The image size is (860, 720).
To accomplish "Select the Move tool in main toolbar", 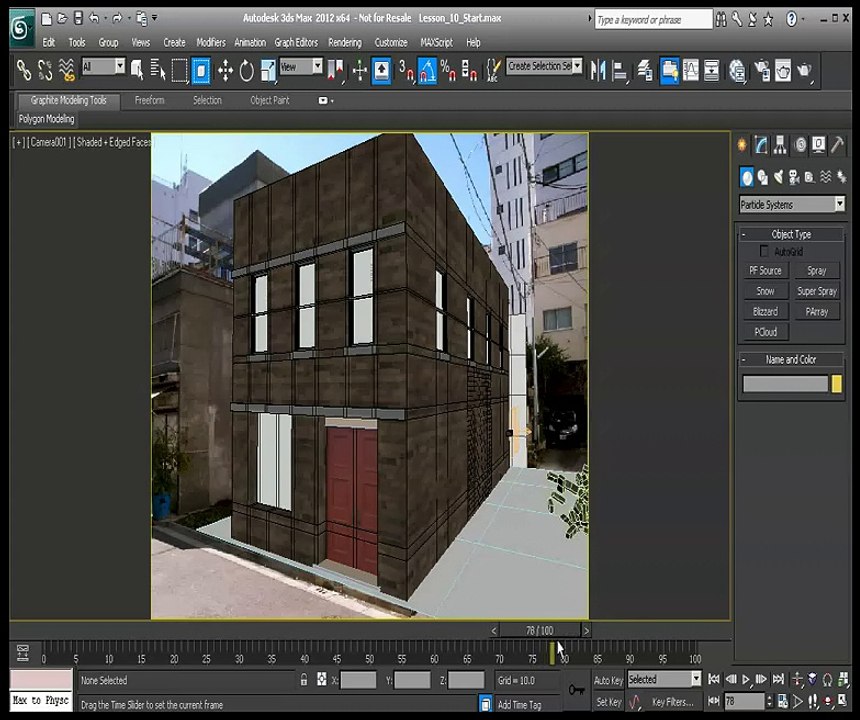I will pyautogui.click(x=225, y=70).
